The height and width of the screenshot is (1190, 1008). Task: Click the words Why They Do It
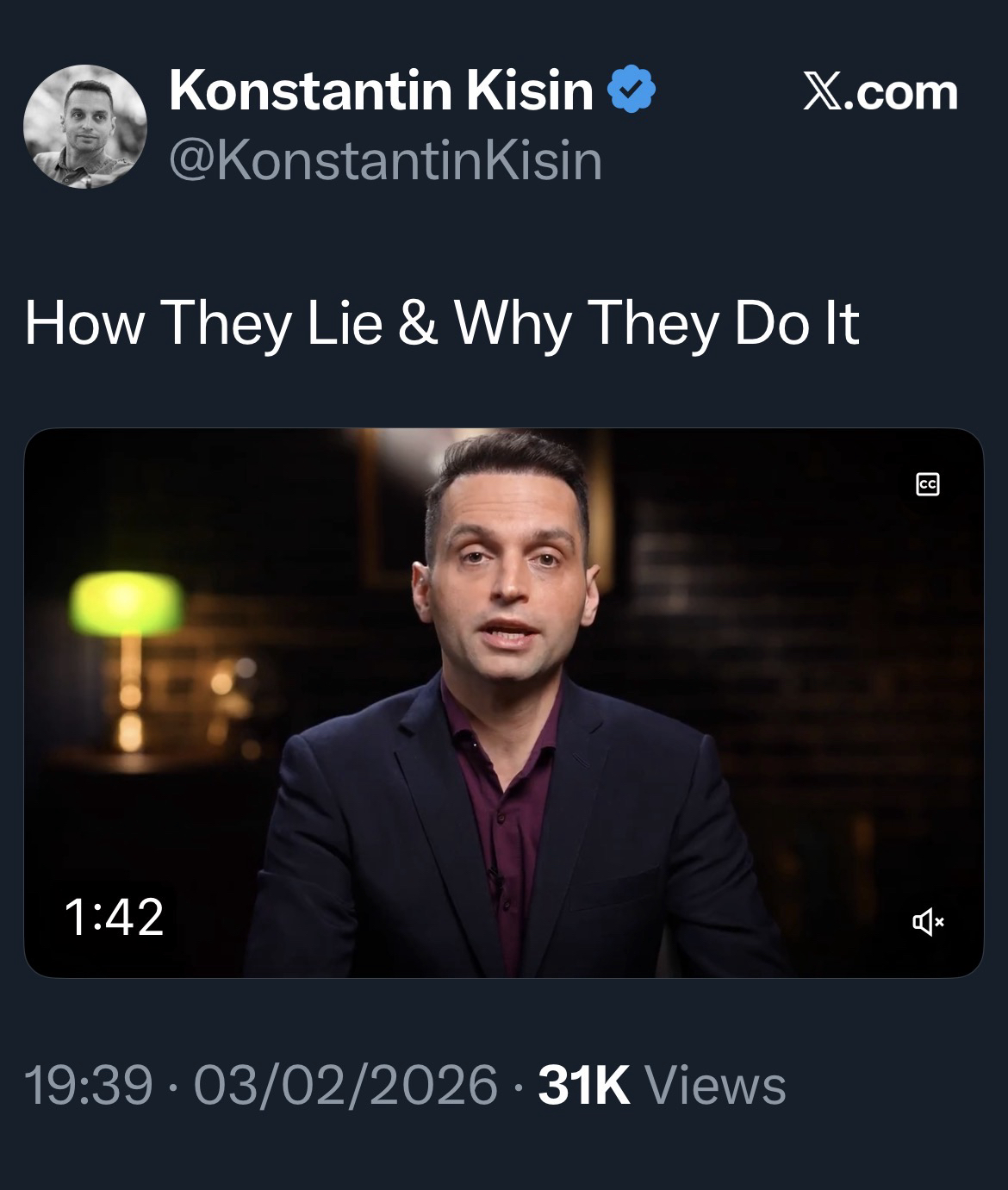pos(656,323)
